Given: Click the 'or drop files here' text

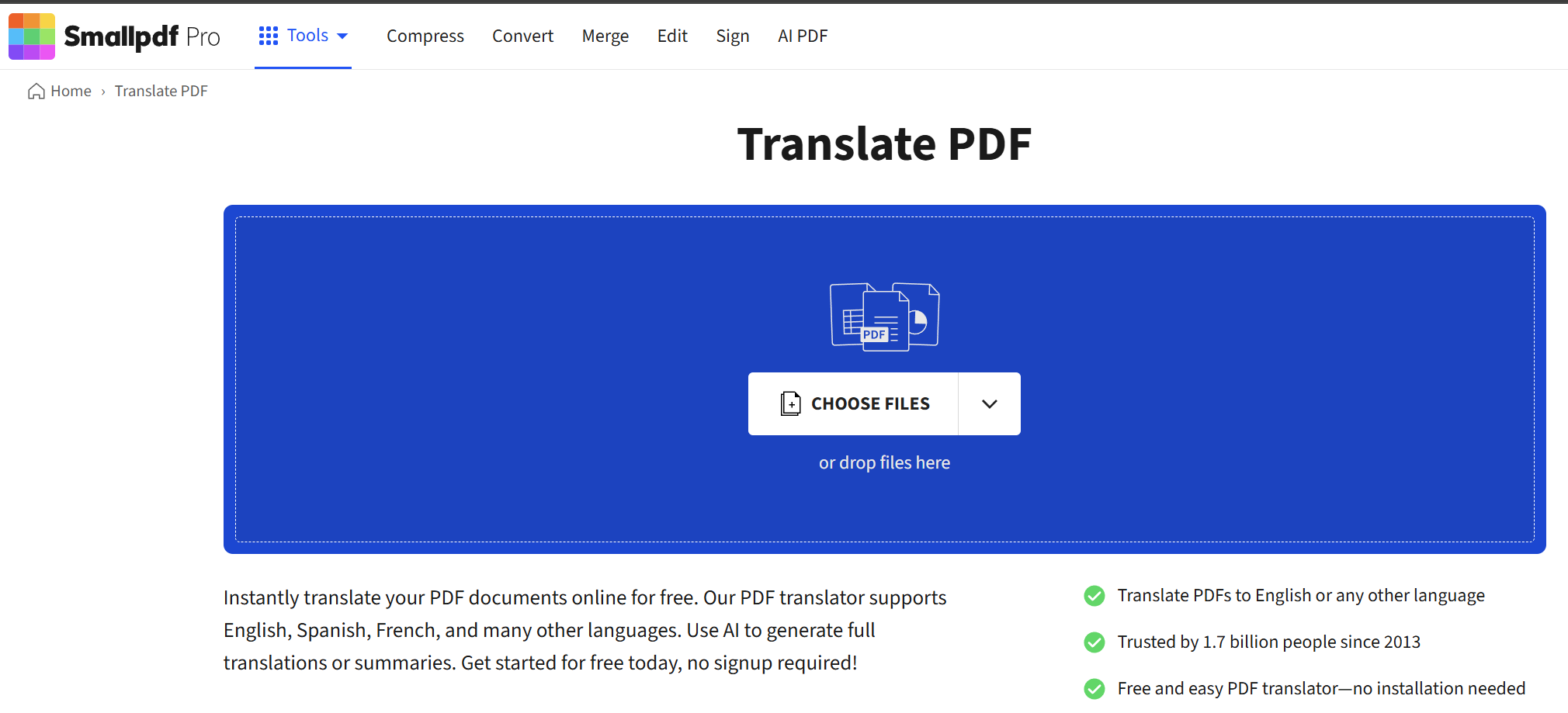Looking at the screenshot, I should pos(884,462).
